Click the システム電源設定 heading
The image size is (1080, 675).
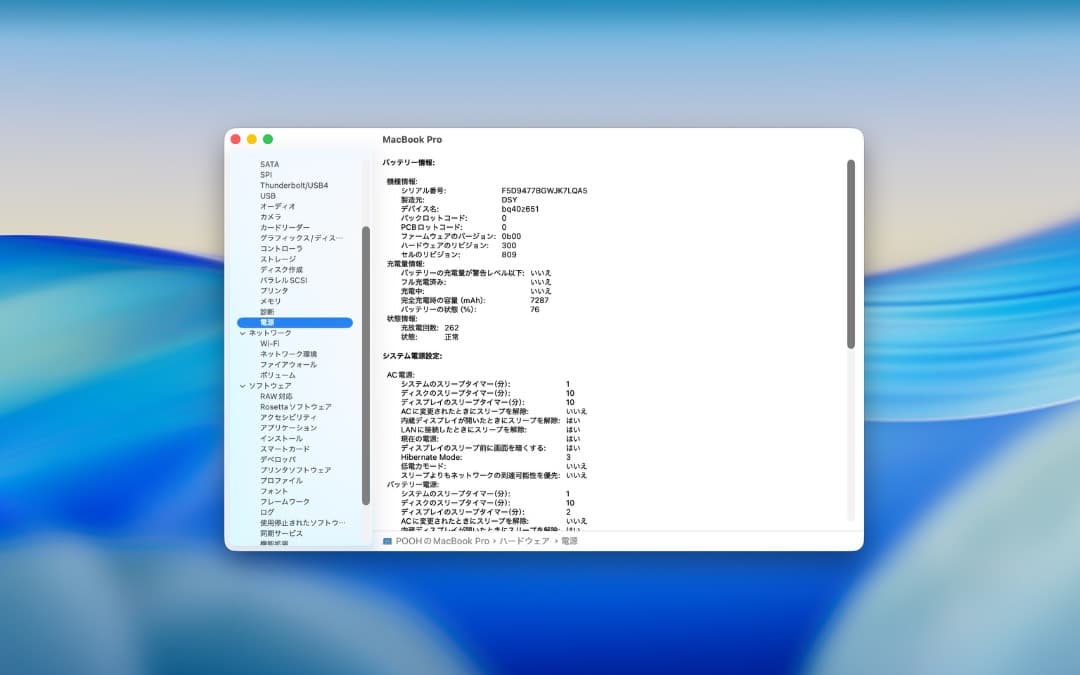[x=412, y=356]
